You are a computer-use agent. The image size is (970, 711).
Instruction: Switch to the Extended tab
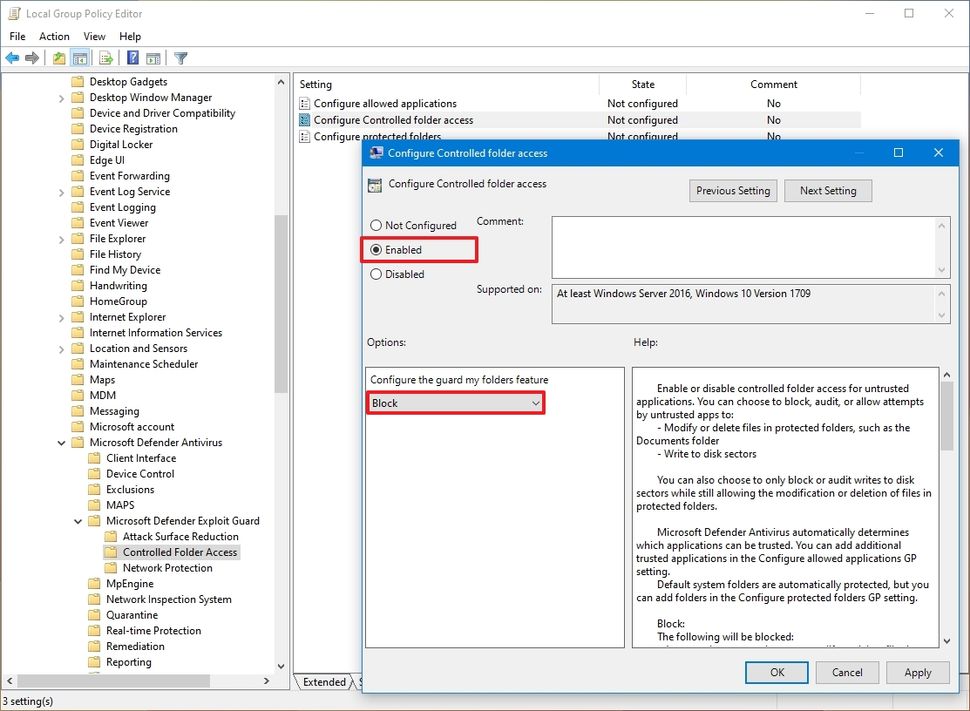tap(324, 682)
